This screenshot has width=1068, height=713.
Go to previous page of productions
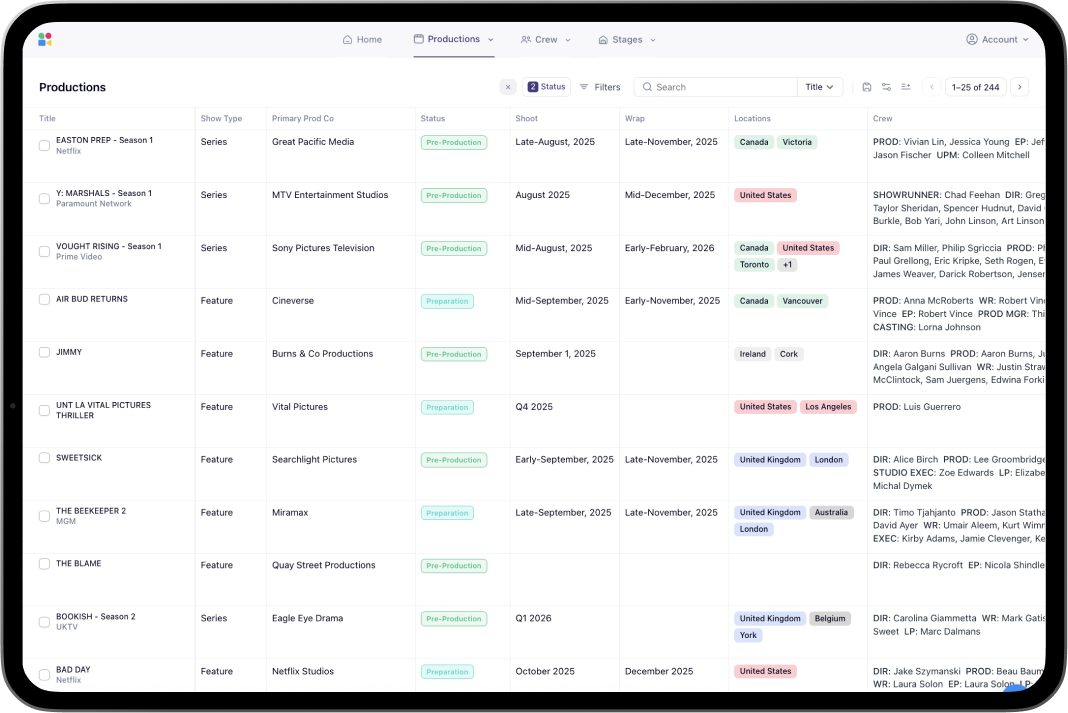click(932, 87)
